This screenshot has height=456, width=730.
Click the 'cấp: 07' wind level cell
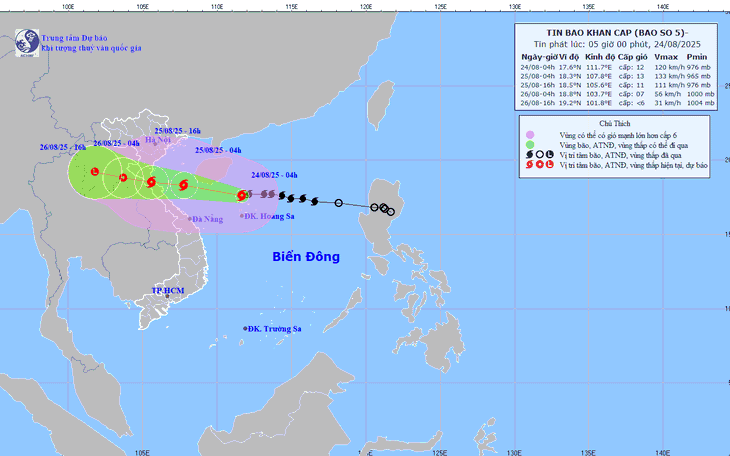click(631, 94)
